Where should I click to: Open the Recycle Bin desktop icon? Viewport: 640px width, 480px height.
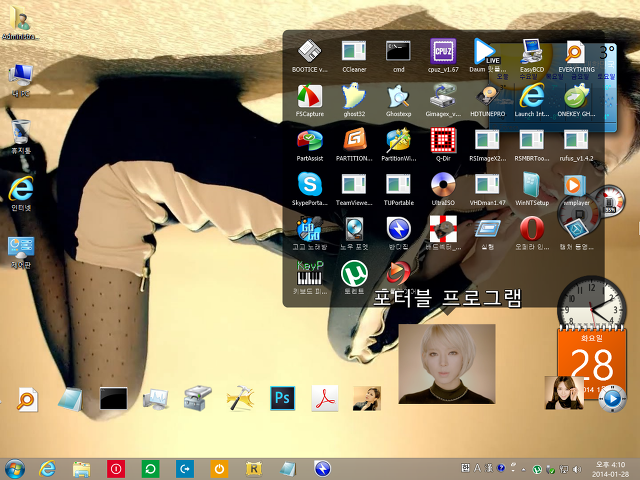[20, 132]
